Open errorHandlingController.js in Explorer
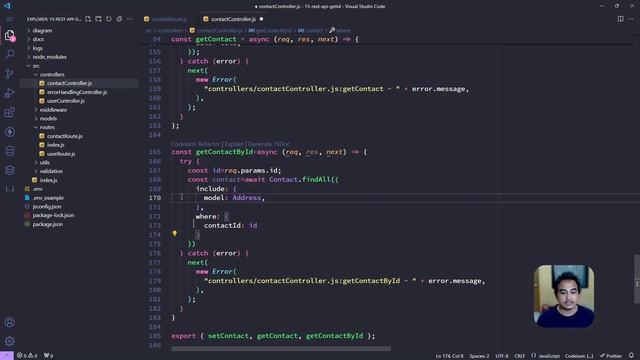The image size is (640, 360). [x=77, y=92]
